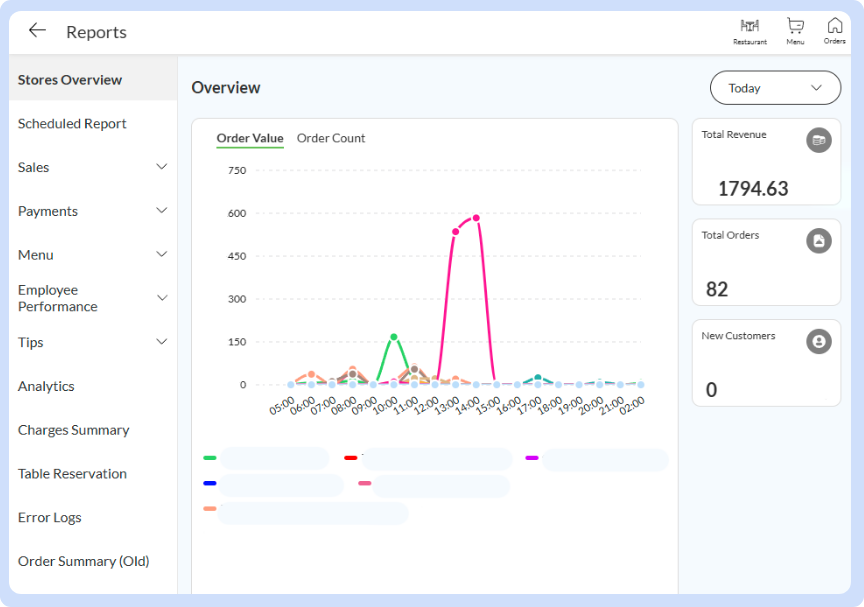Open Scheduled Report in sidebar
Viewport: 864px width, 607px height.
pyautogui.click(x=72, y=124)
